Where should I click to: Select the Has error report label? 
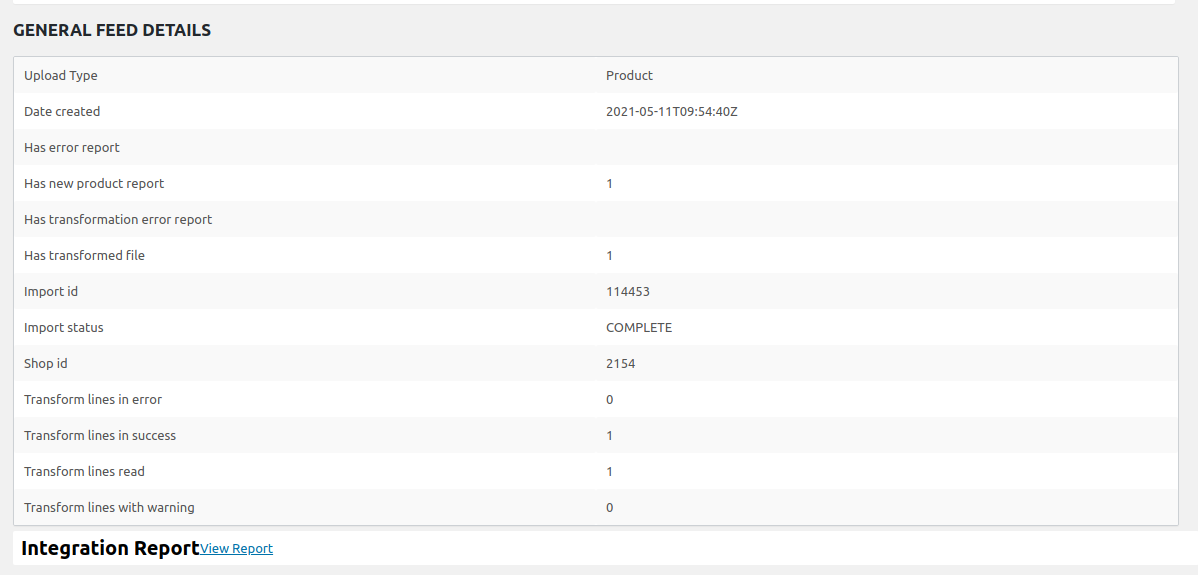pyautogui.click(x=72, y=148)
